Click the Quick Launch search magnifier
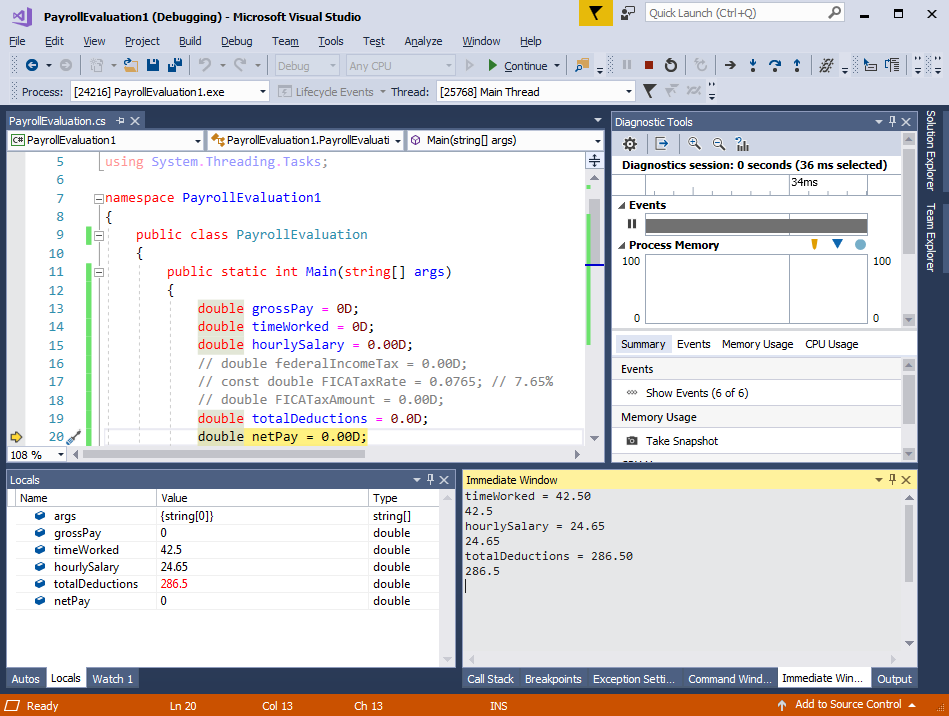Viewport: 949px width, 716px height. tap(834, 13)
